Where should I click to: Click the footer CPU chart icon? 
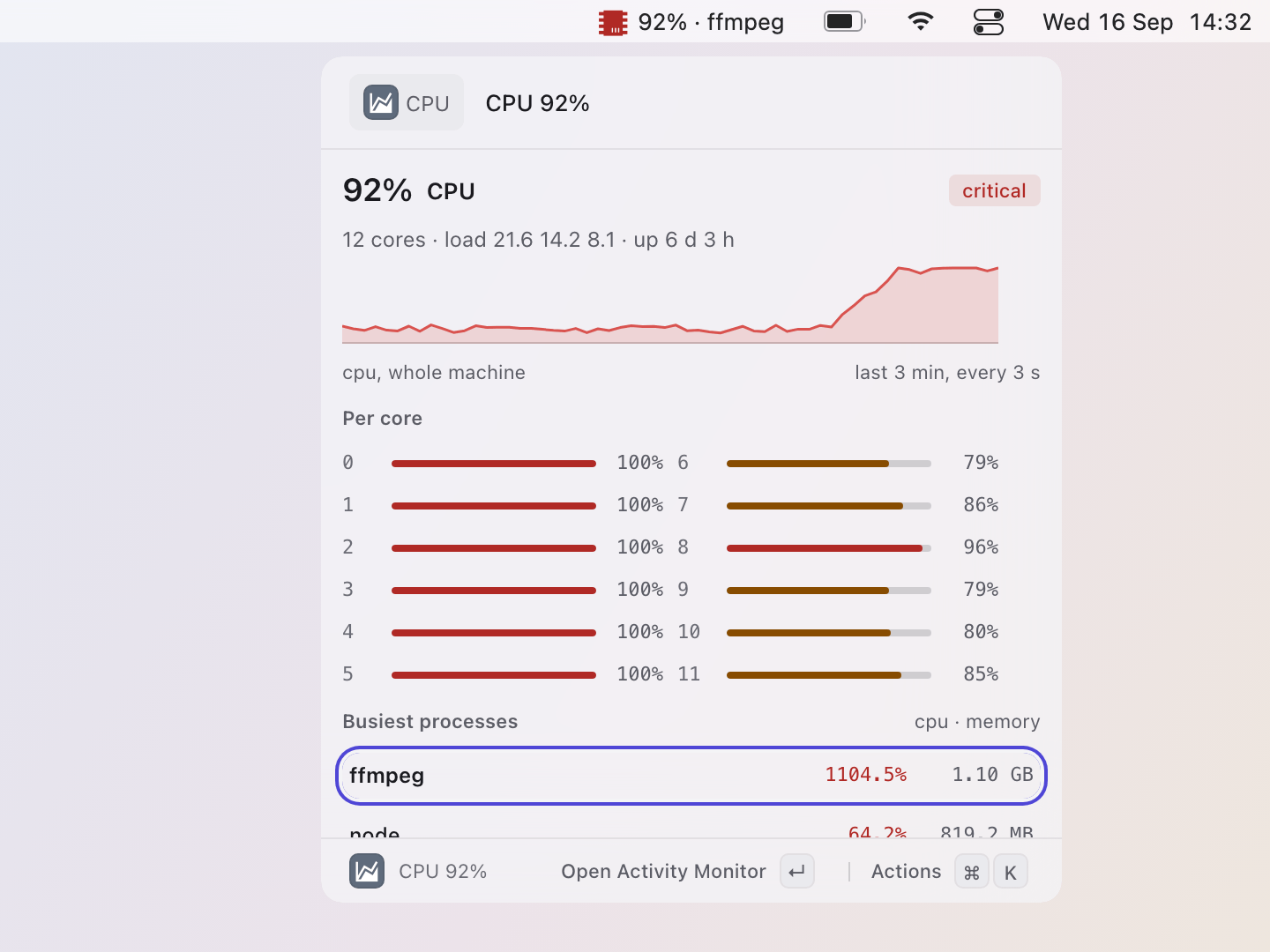(x=367, y=871)
